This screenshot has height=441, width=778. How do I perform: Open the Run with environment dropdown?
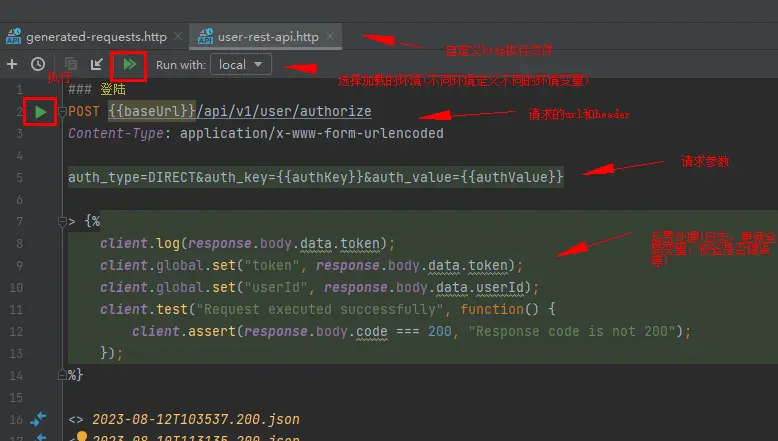pos(241,64)
